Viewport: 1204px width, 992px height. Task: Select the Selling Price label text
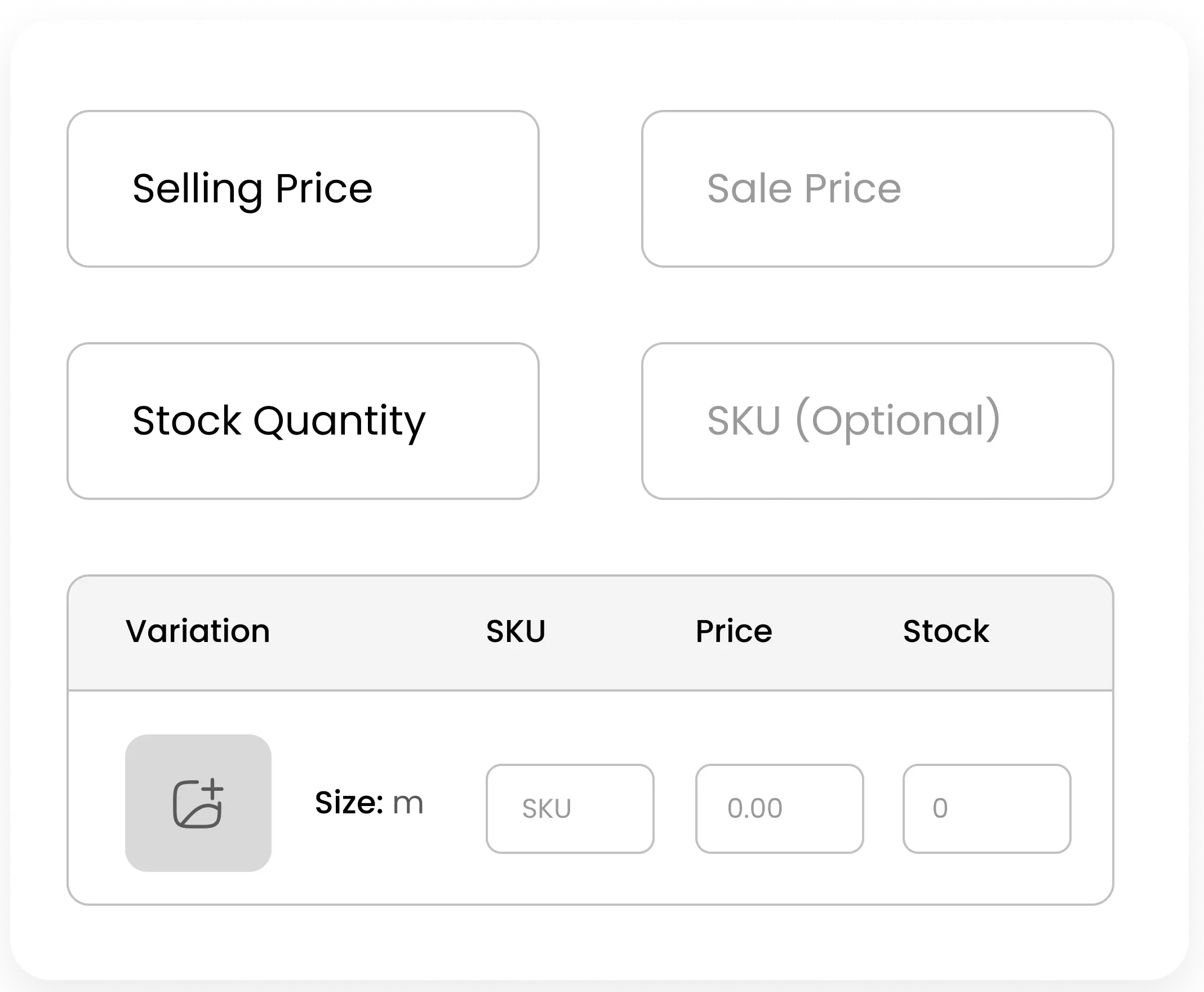tap(252, 189)
